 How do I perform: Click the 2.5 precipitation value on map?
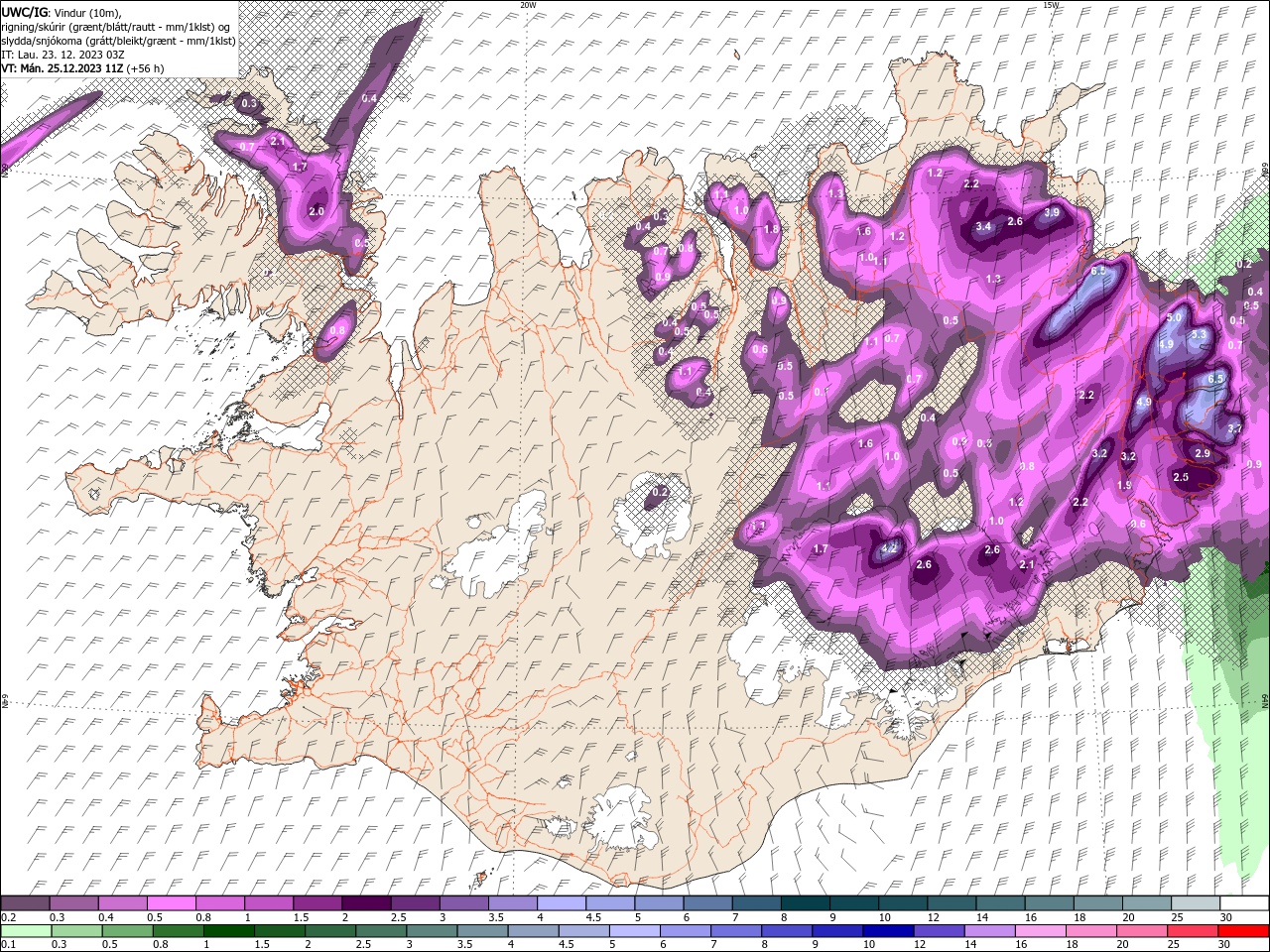[x=1181, y=477]
